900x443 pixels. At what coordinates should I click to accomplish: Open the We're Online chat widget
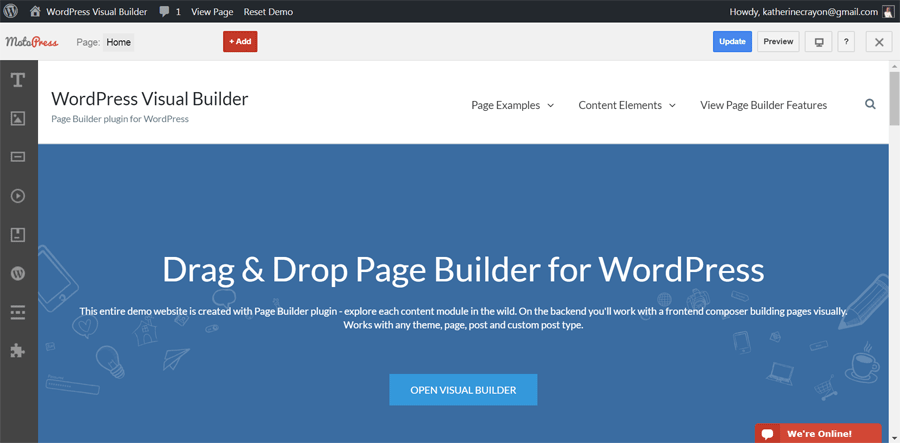[x=818, y=434]
